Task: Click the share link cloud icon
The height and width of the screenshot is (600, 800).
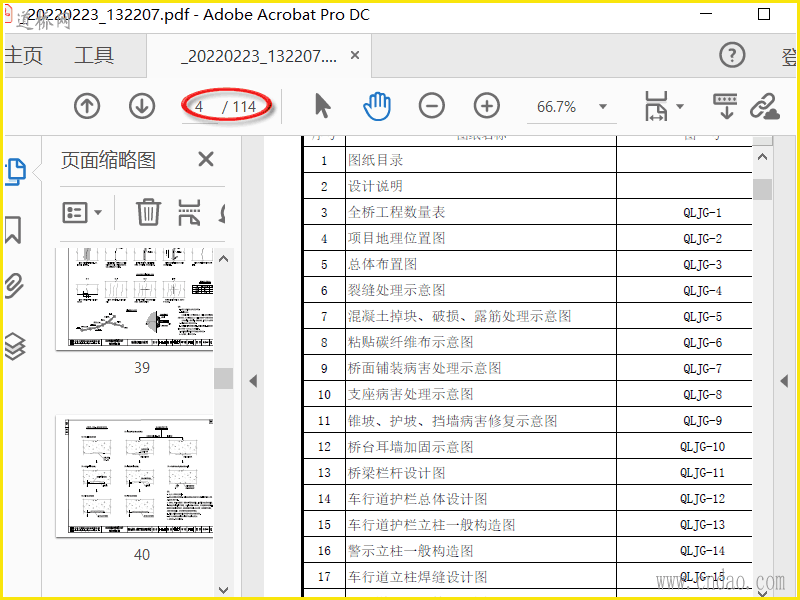Action: (x=765, y=106)
